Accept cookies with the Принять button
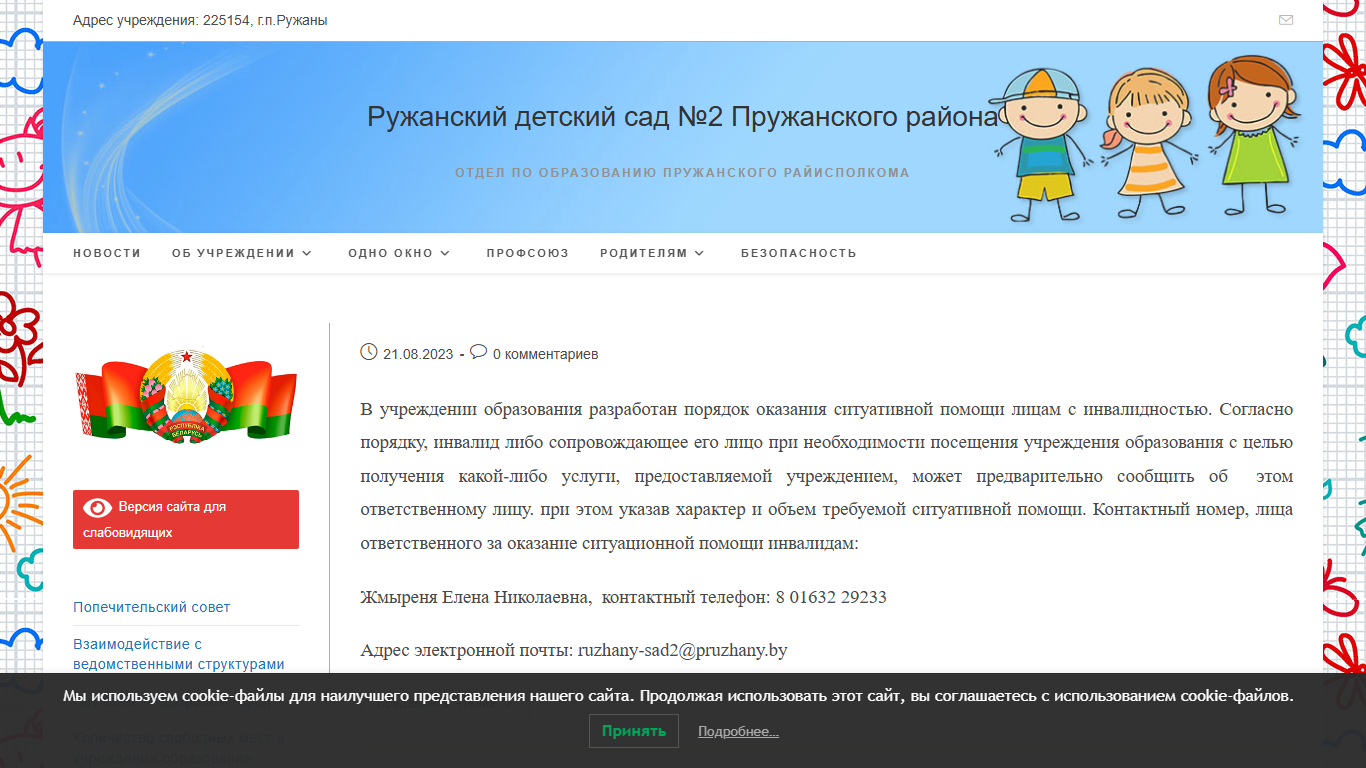Viewport: 1366px width, 768px height. [x=634, y=731]
